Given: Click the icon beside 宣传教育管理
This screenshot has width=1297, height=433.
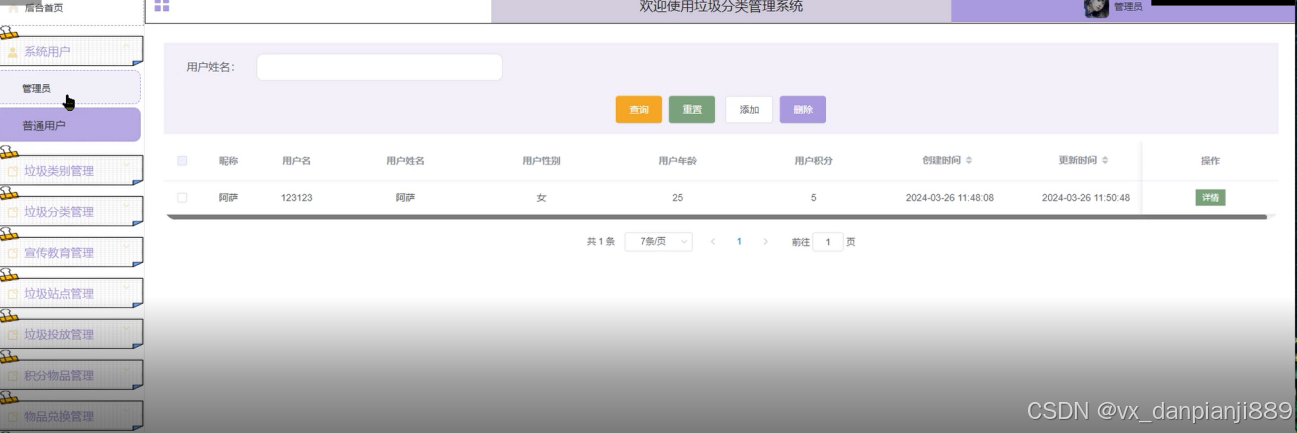Looking at the screenshot, I should pos(13,253).
